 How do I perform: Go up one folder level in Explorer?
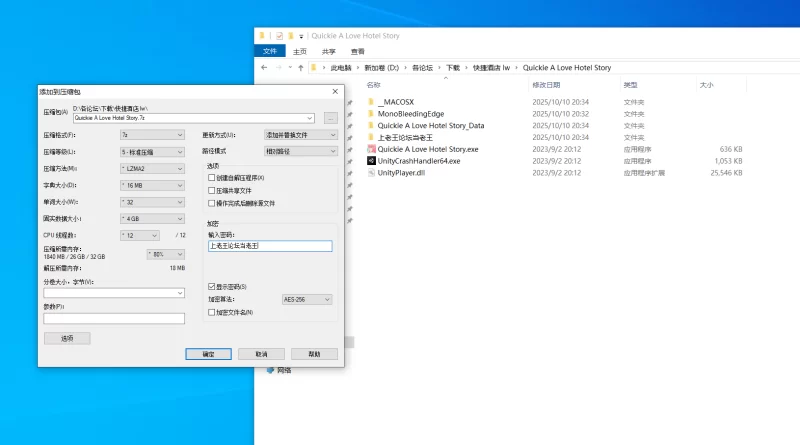click(301, 67)
